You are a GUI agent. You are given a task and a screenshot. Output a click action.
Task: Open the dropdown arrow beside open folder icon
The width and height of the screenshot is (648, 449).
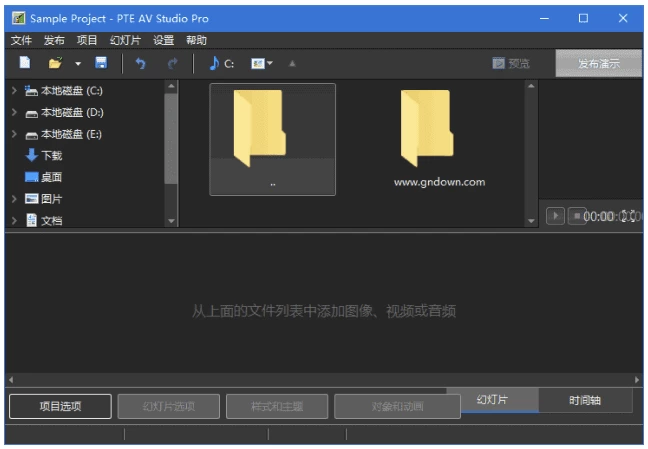[x=78, y=64]
